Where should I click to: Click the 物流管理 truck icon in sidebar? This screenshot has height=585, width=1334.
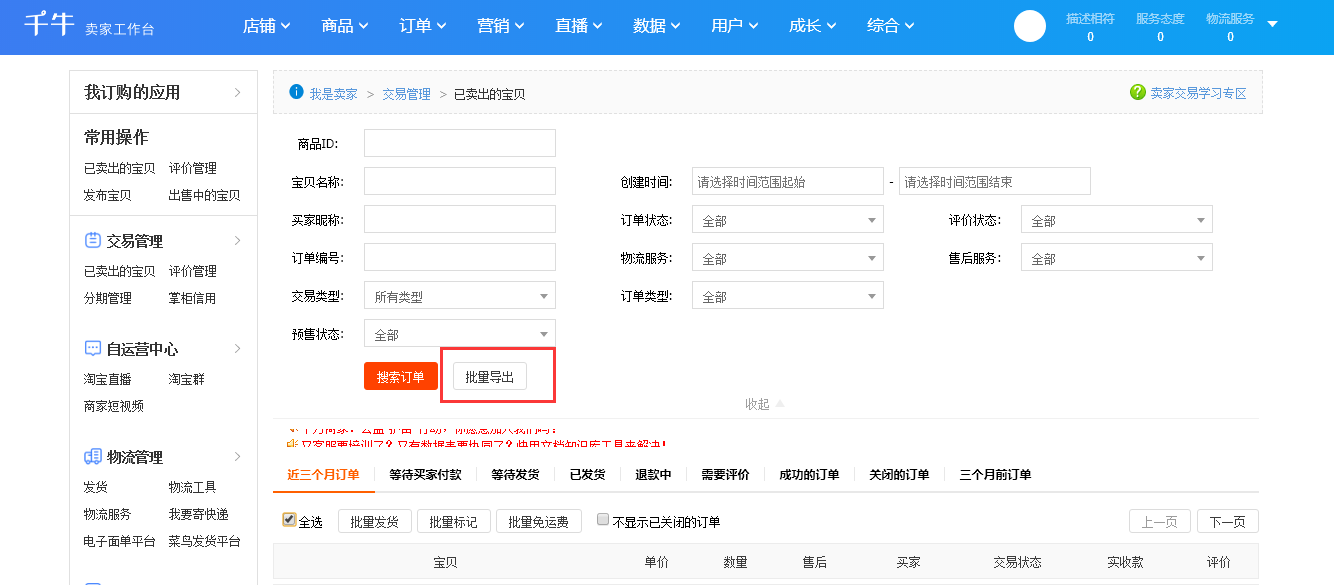[93, 456]
